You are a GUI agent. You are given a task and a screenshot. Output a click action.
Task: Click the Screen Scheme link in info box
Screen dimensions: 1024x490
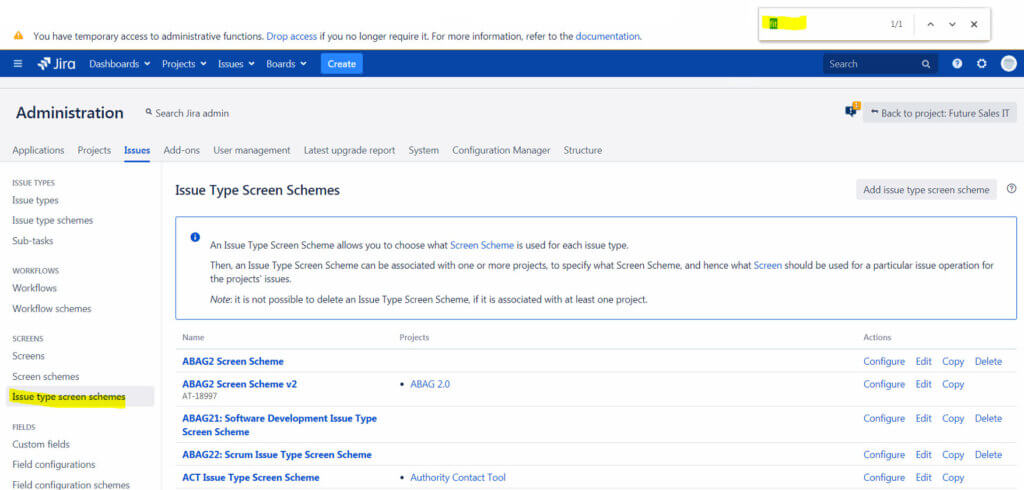pos(482,246)
